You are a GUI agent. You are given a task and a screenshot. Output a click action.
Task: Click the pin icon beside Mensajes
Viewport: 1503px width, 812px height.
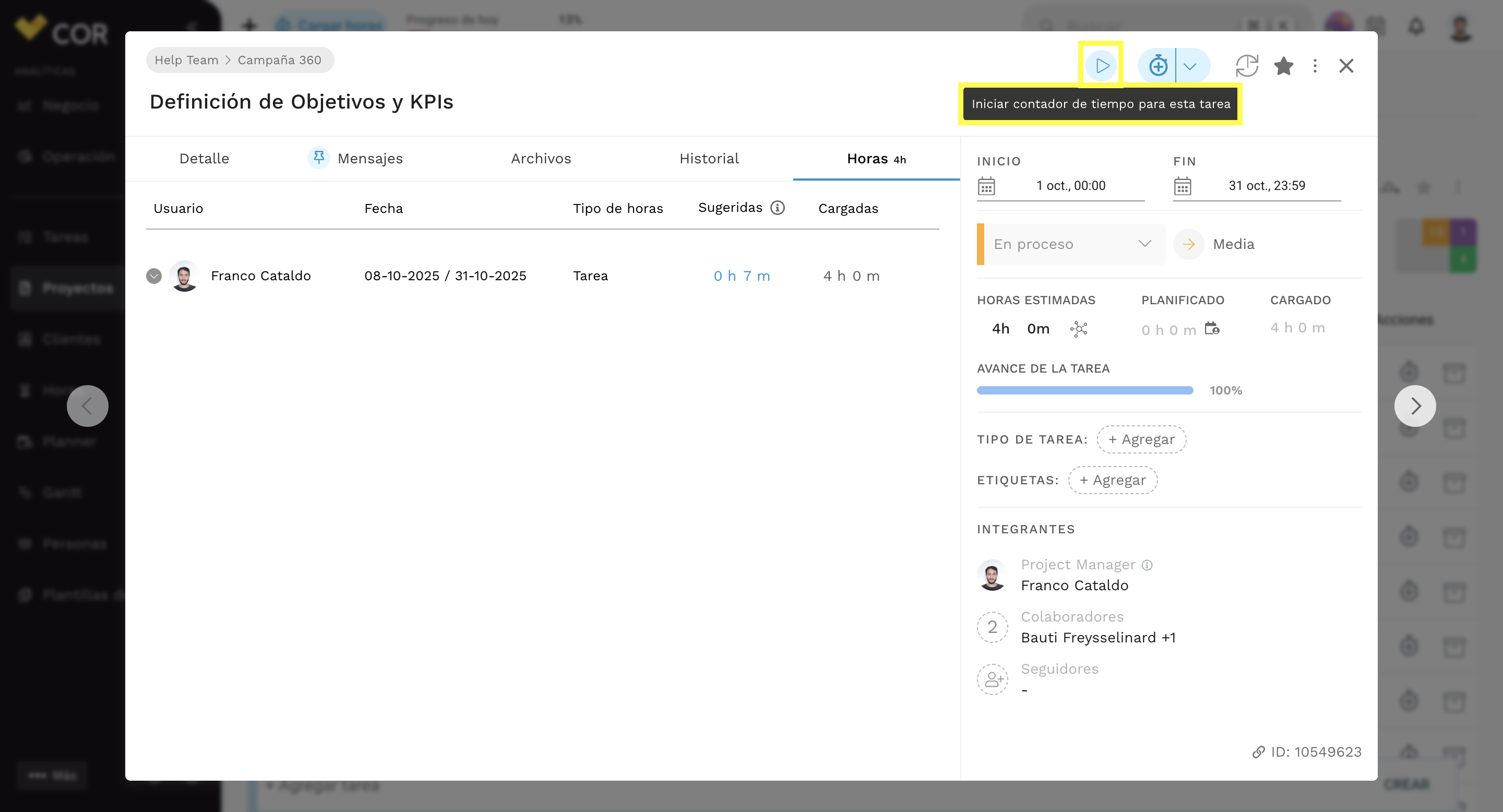(x=318, y=158)
